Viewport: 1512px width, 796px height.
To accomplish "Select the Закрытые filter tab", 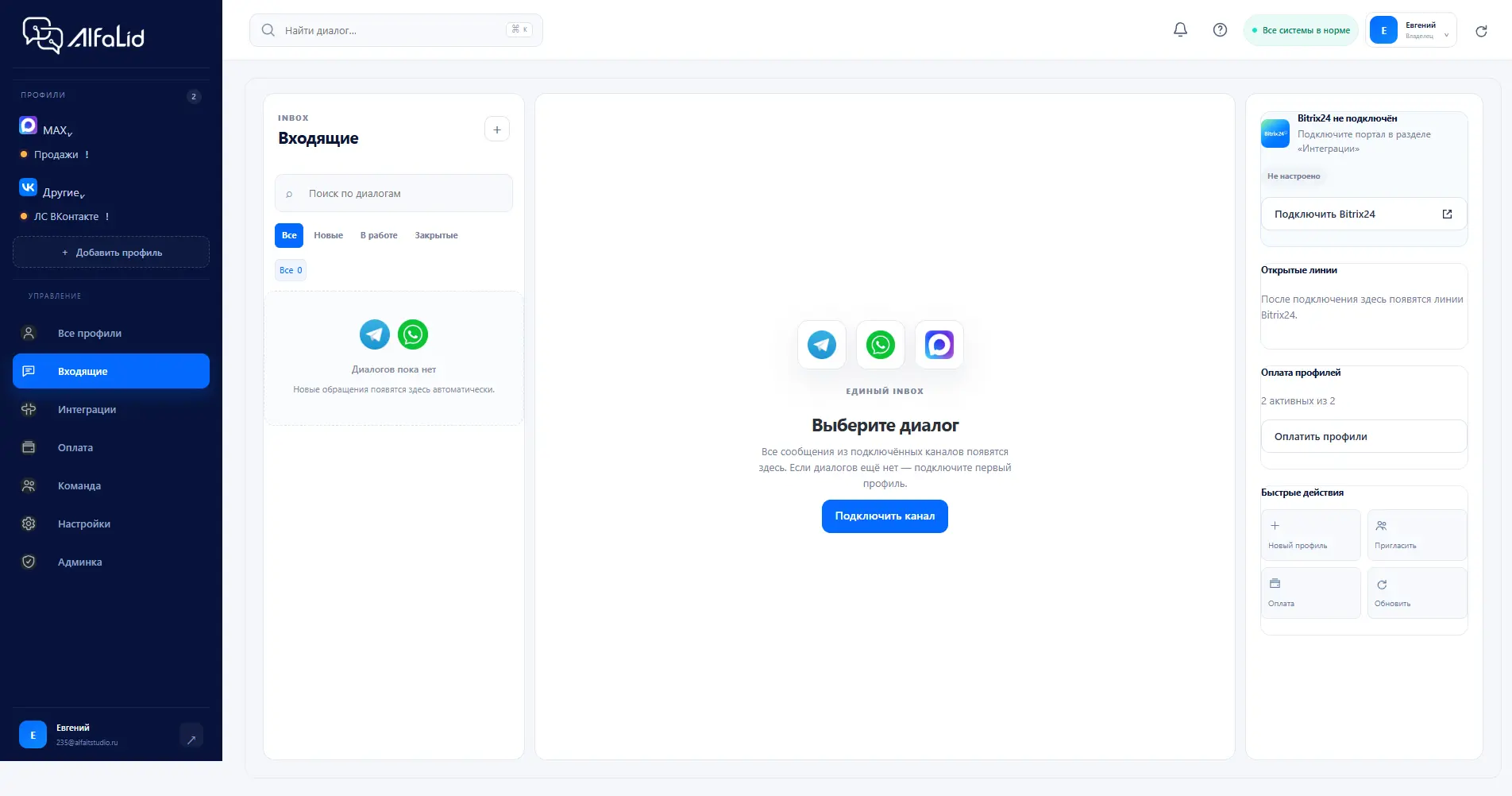I will tap(436, 235).
